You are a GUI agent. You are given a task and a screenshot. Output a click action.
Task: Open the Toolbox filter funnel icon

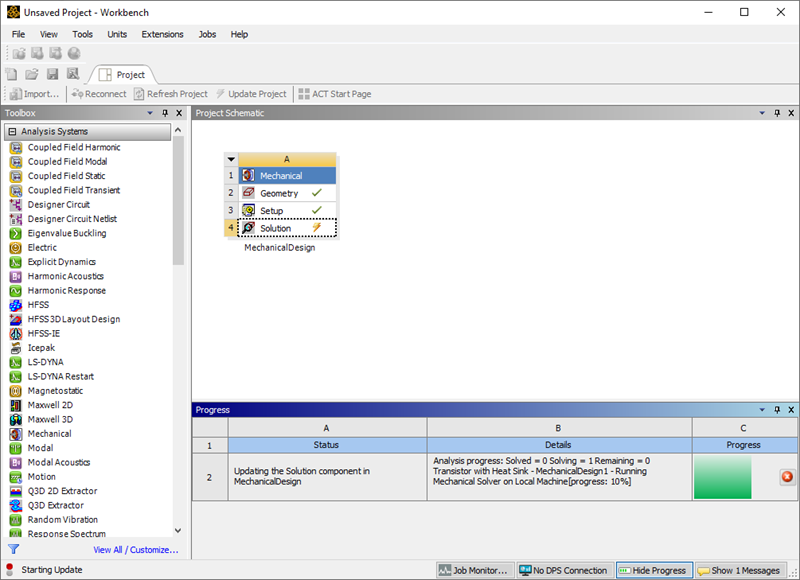(13, 549)
